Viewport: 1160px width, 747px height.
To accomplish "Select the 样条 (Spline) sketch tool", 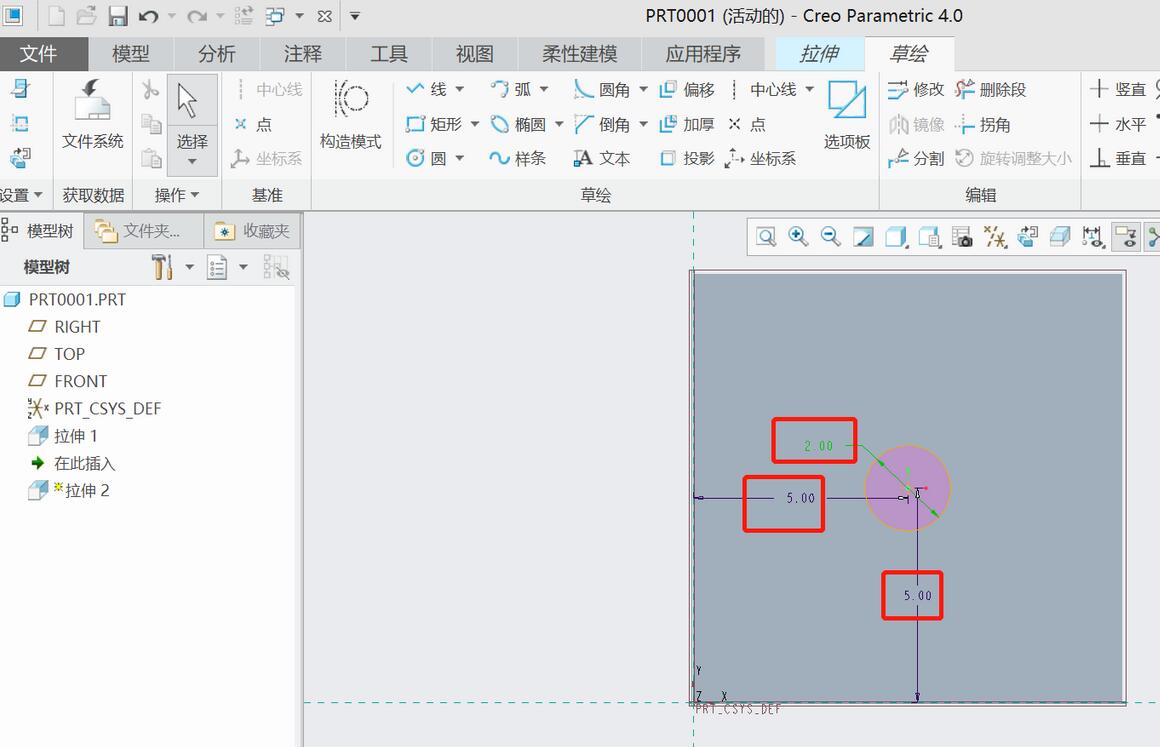I will point(518,158).
